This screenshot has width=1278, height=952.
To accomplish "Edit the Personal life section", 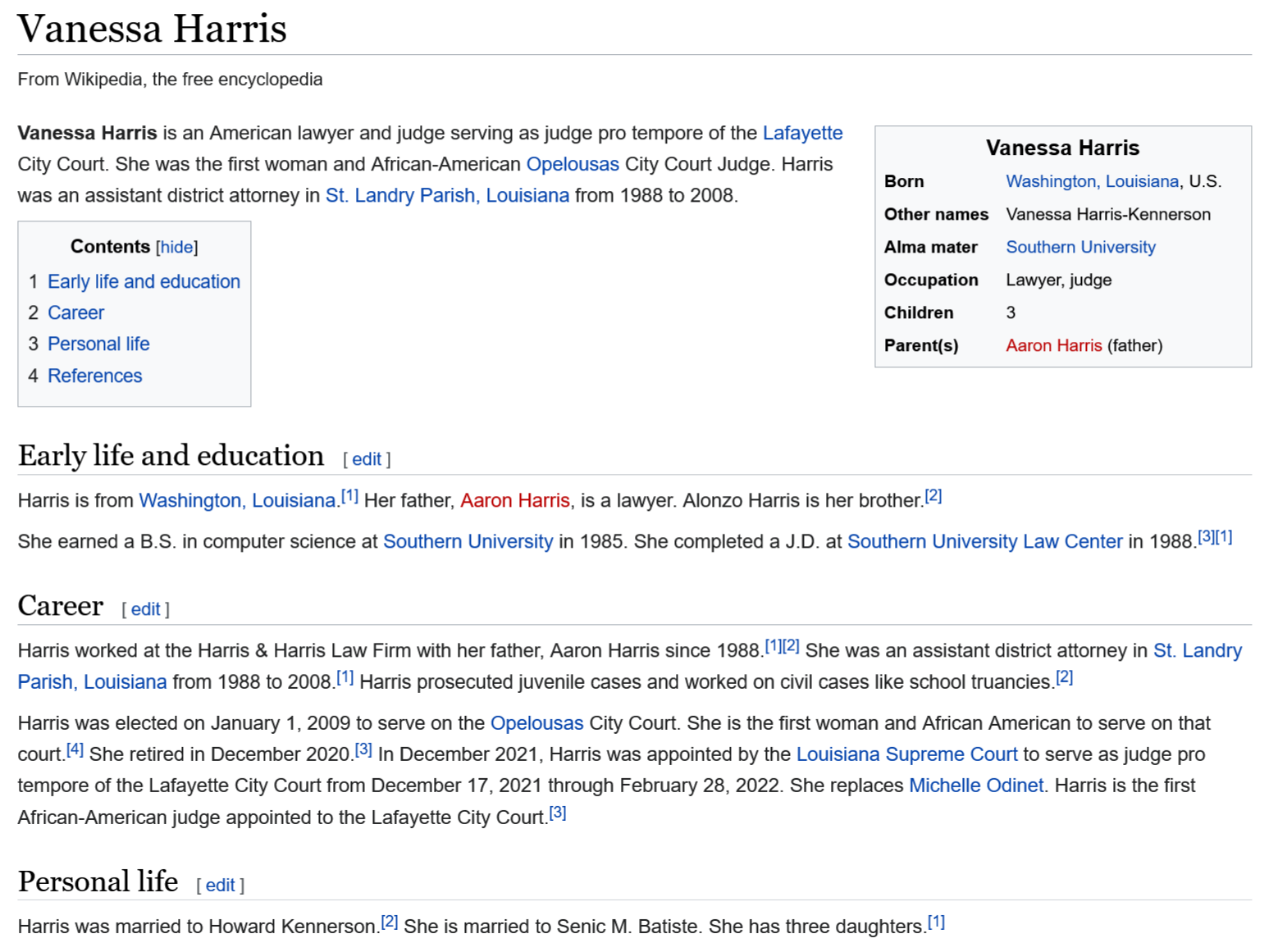I will (x=220, y=886).
